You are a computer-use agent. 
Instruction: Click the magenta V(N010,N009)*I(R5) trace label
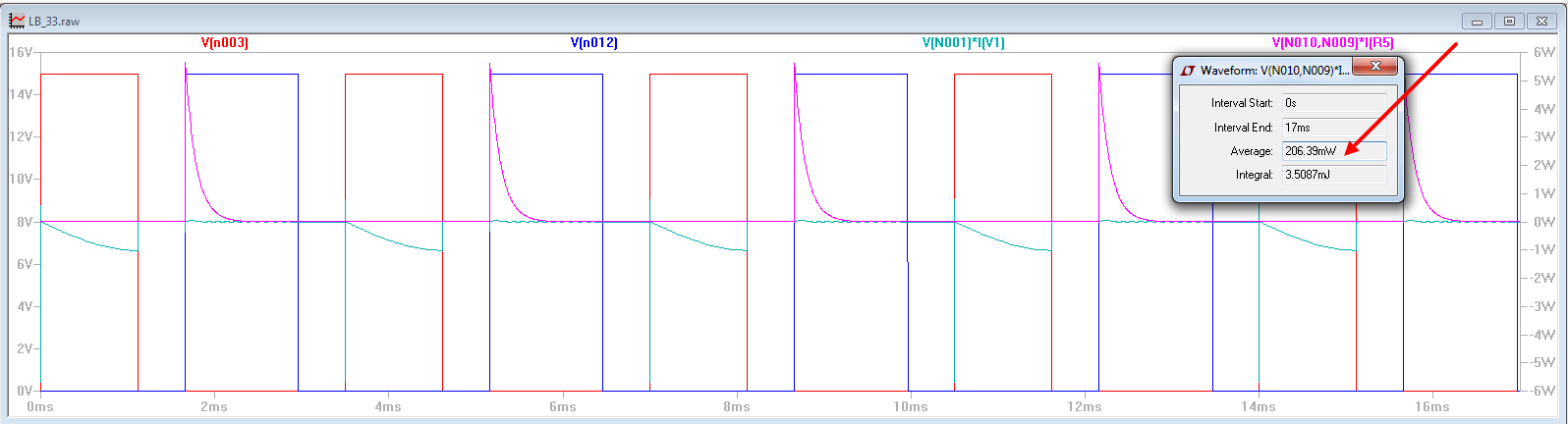pos(1332,42)
